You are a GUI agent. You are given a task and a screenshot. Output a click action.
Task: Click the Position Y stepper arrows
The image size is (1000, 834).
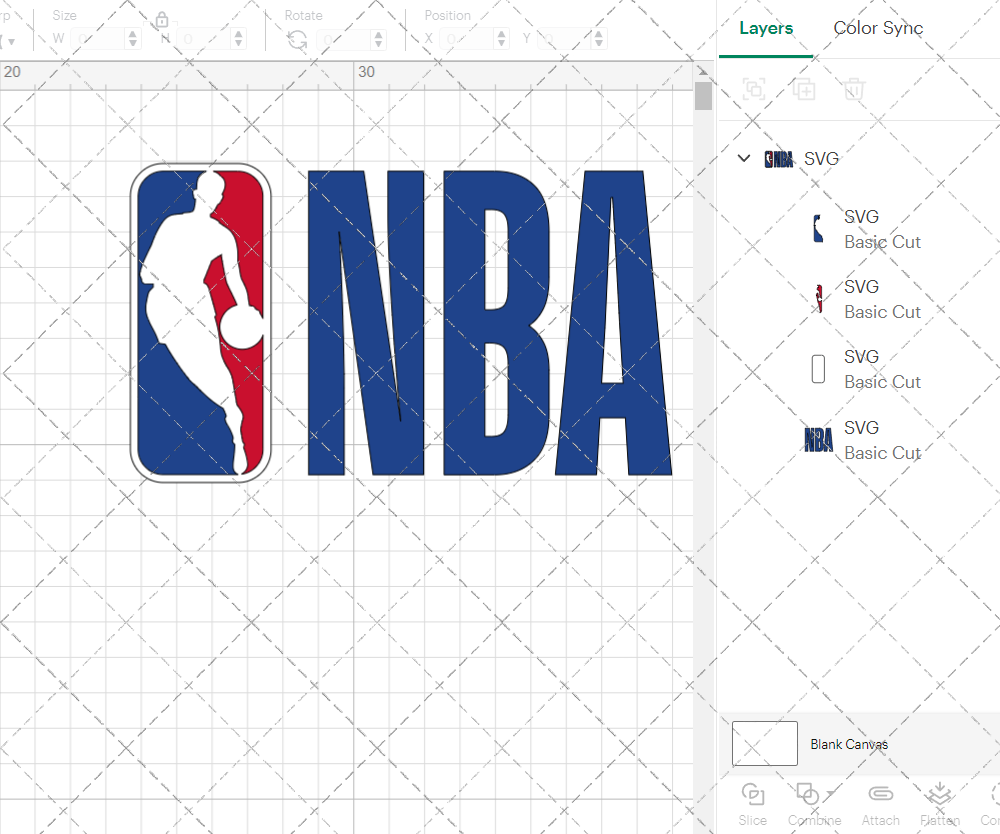click(x=599, y=39)
